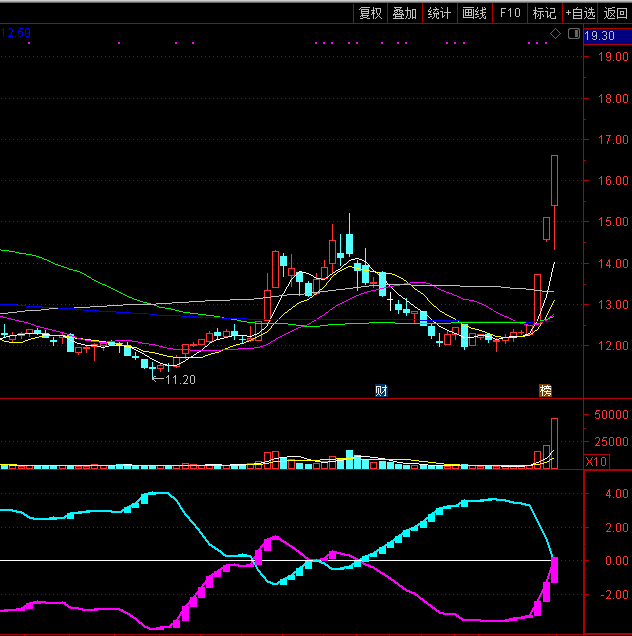
Task: Click the 标记 mark button
Action: point(544,13)
